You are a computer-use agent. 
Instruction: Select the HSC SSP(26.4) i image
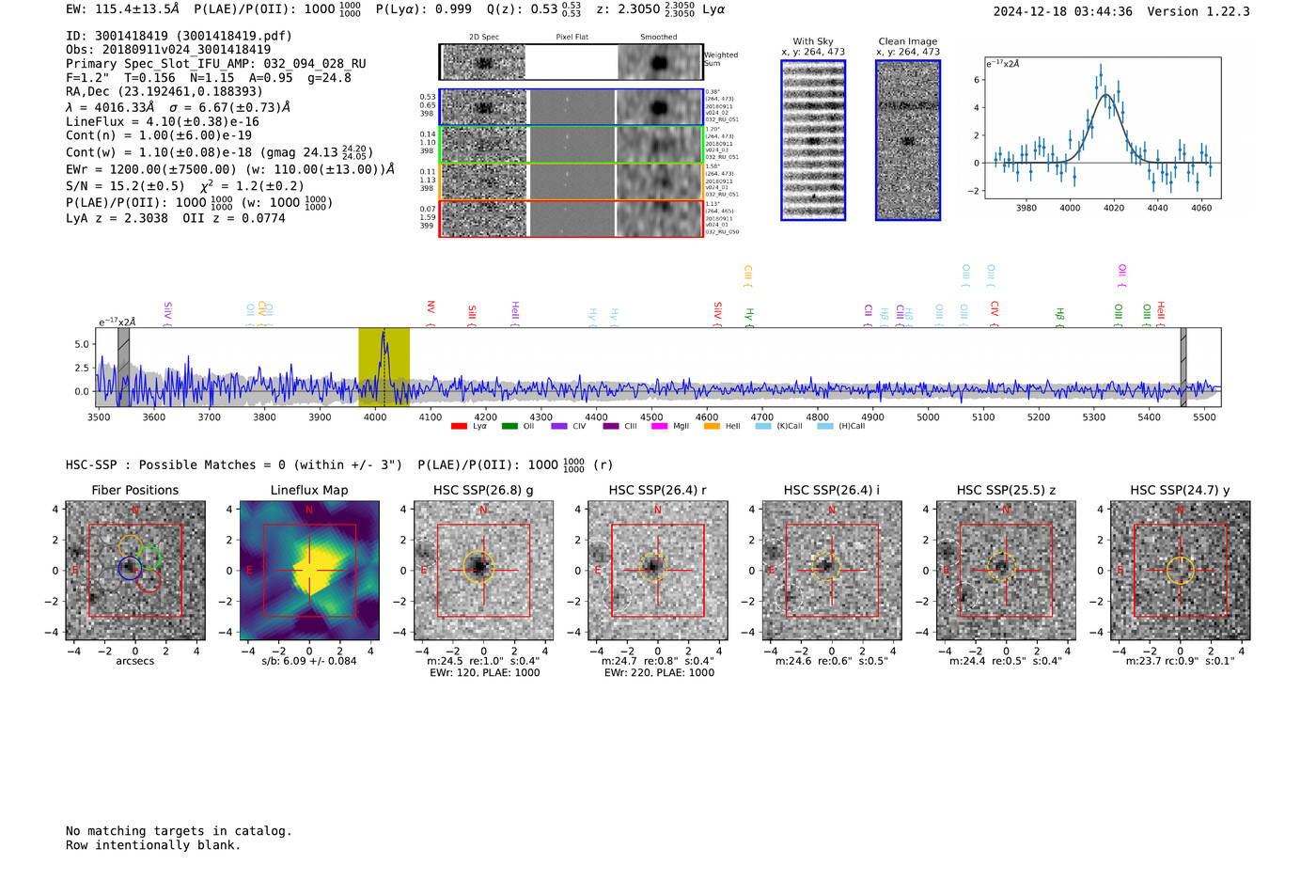(x=832, y=571)
